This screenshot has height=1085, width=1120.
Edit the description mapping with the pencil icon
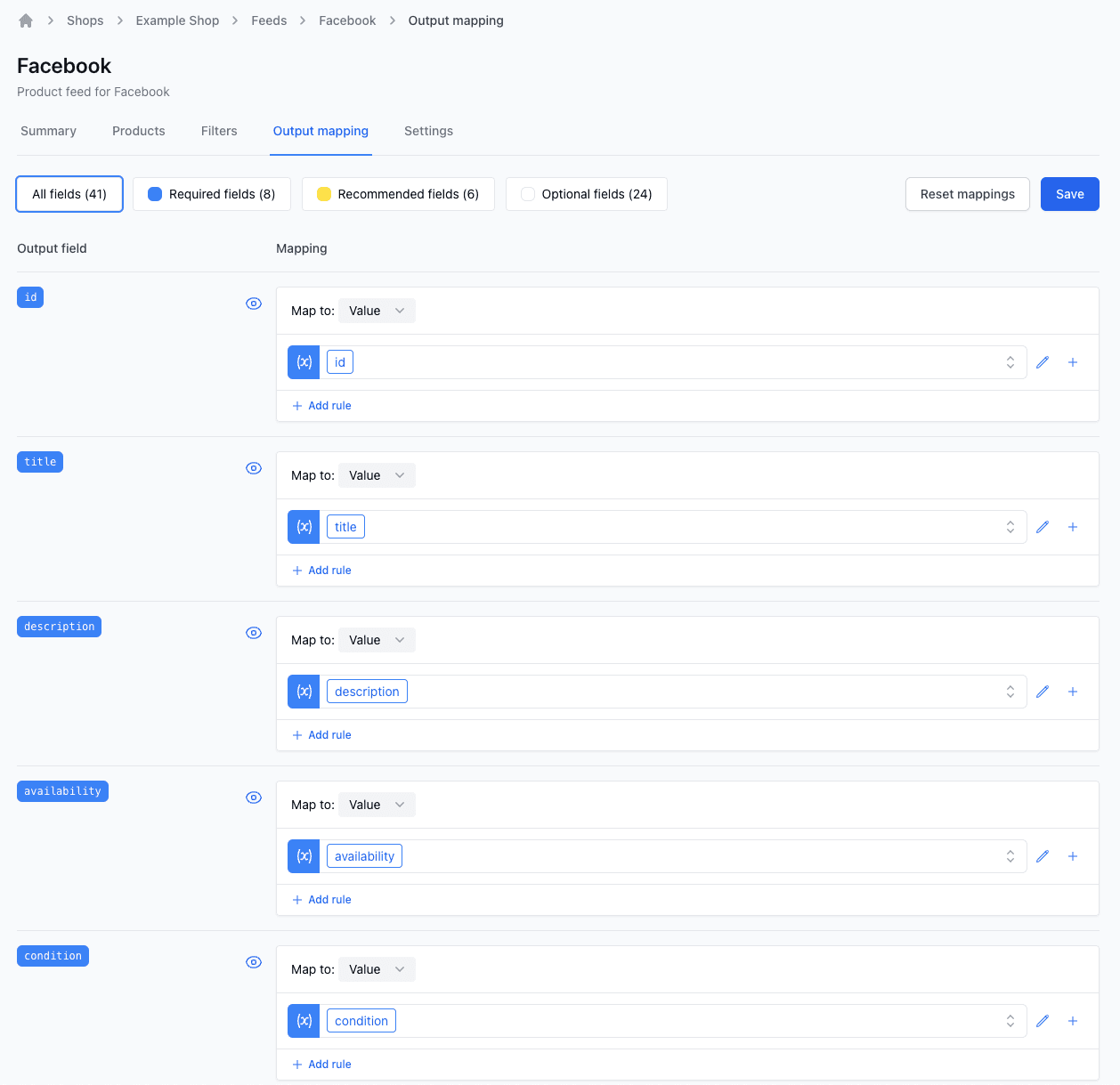click(x=1043, y=692)
